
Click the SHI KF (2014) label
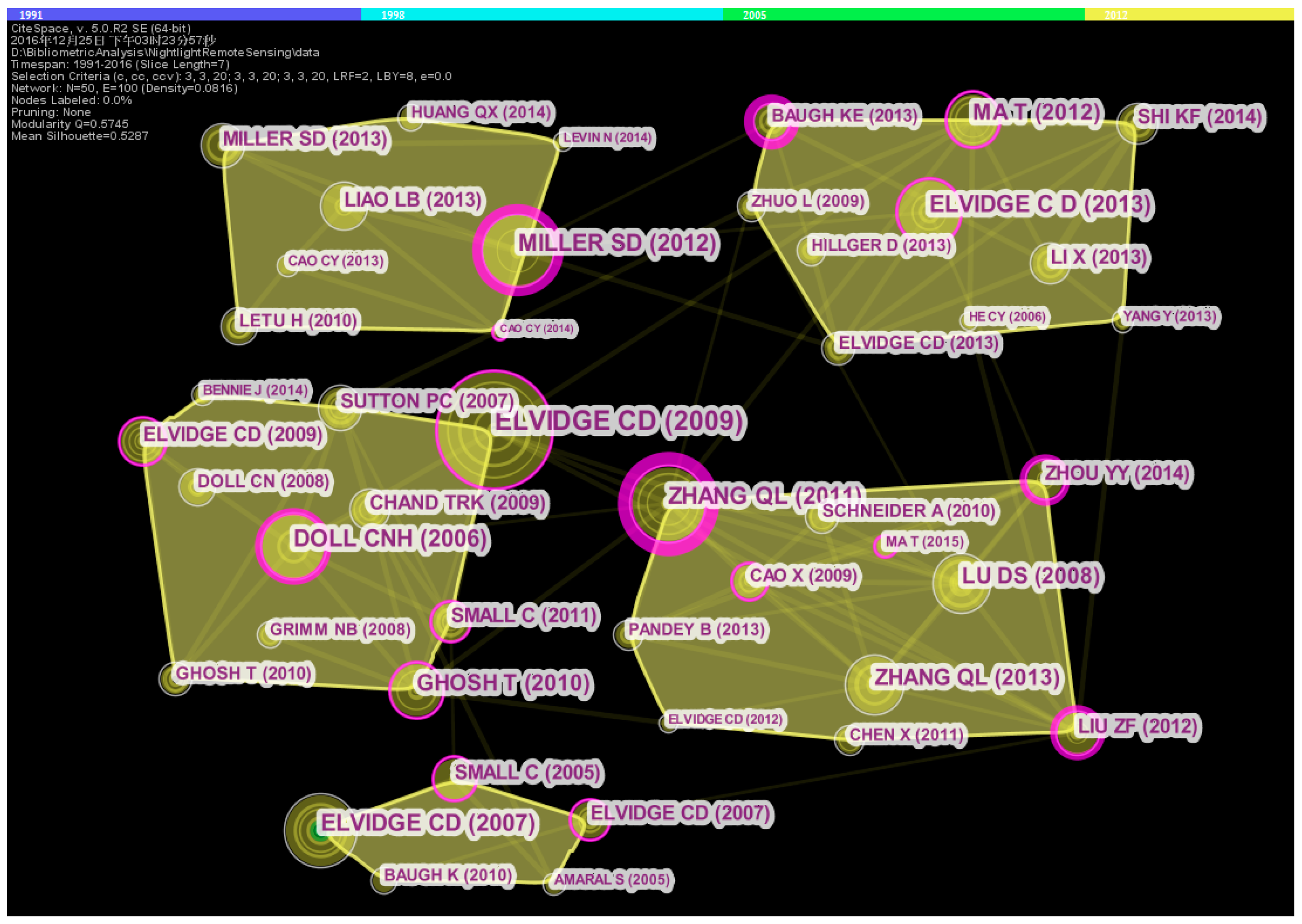1200,117
